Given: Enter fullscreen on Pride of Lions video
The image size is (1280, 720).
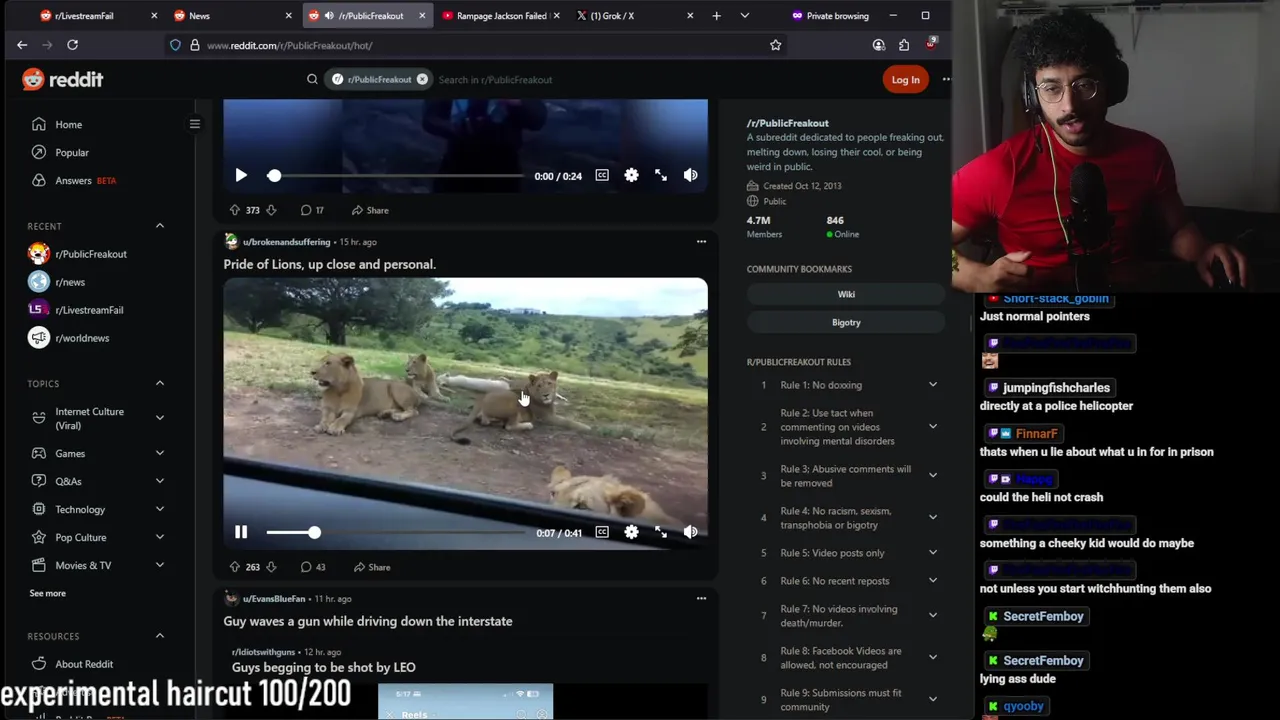Looking at the screenshot, I should coord(661,532).
